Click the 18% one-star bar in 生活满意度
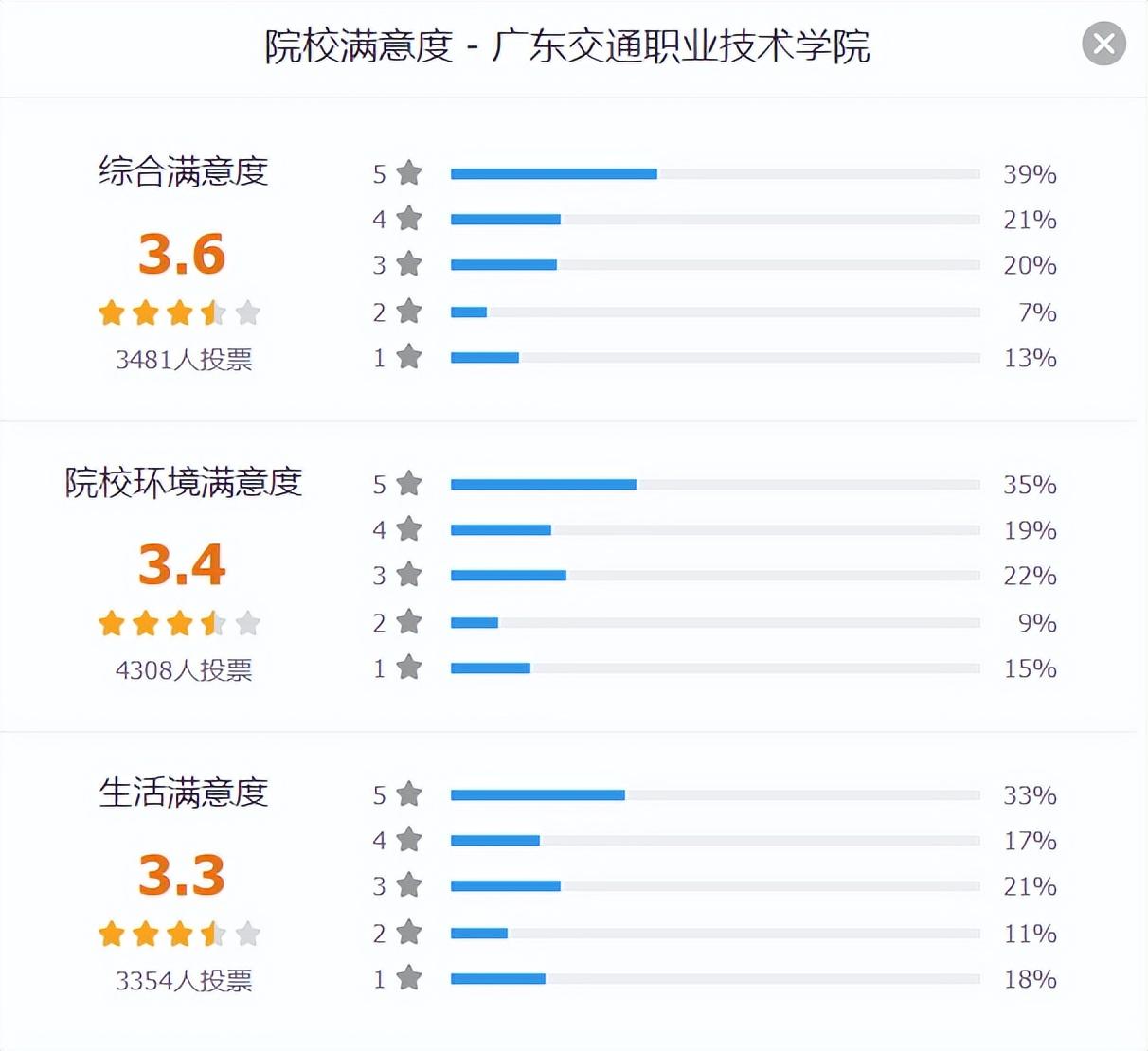1148x1051 pixels. point(498,979)
